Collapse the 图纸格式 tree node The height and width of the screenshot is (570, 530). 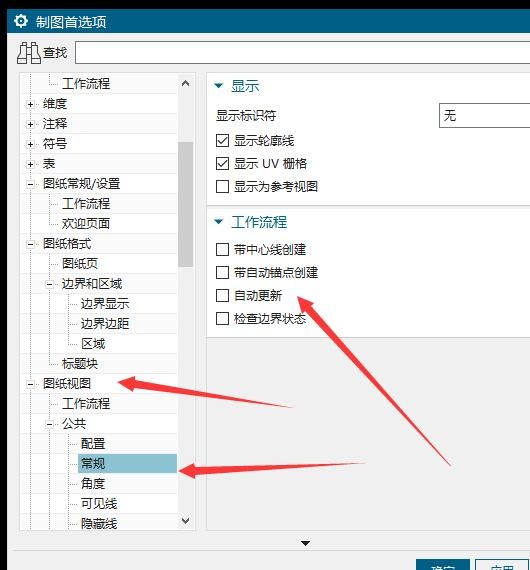[31, 244]
